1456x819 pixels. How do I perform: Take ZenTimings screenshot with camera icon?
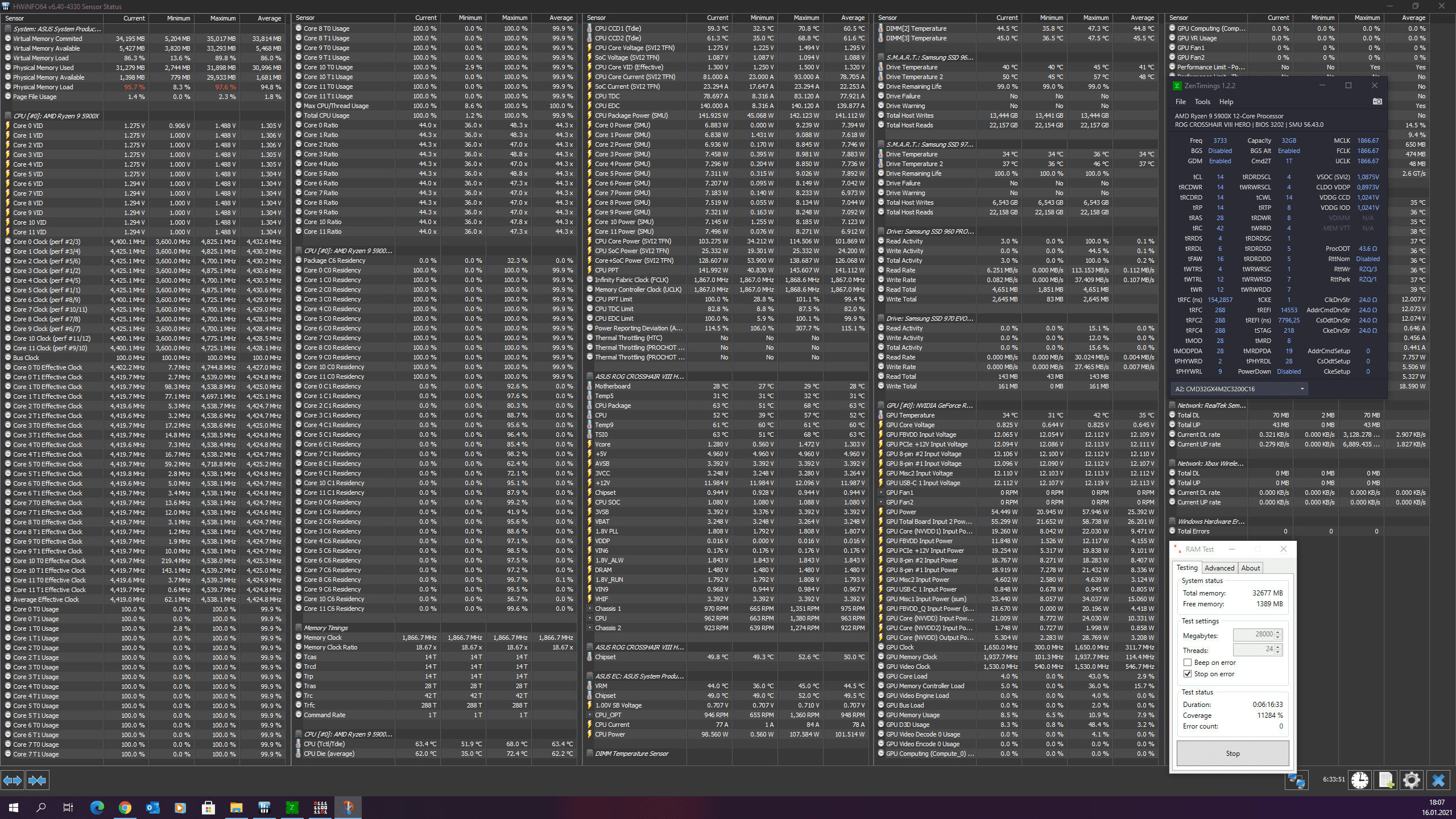tap(1377, 101)
